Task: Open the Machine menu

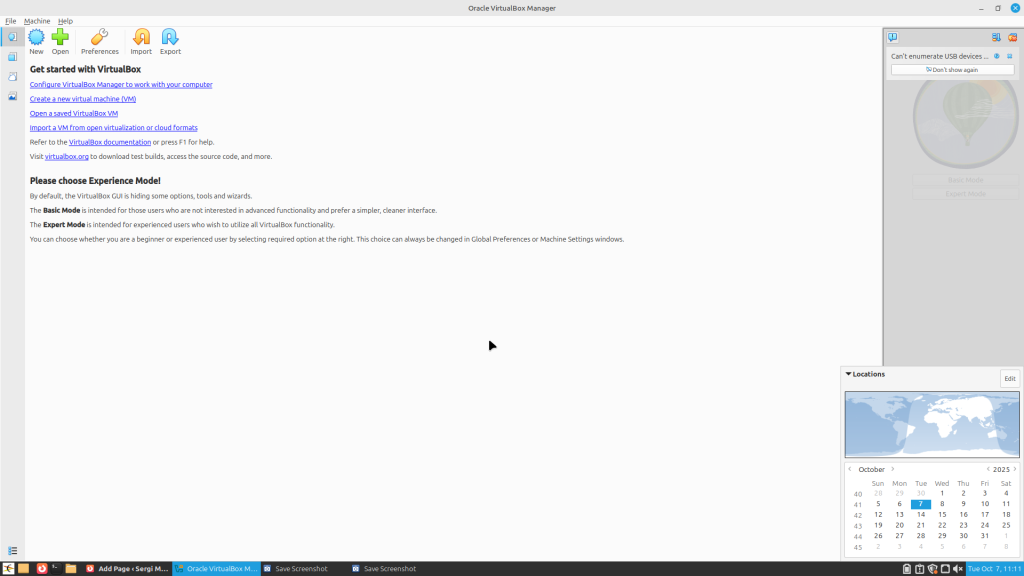Action: point(37,21)
